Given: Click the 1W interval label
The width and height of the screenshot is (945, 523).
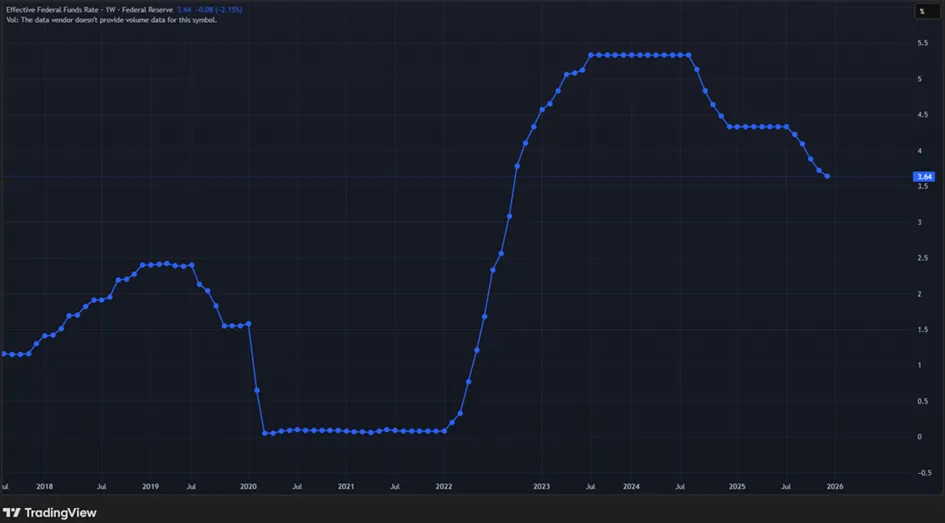Looking at the screenshot, I should pyautogui.click(x=110, y=10).
